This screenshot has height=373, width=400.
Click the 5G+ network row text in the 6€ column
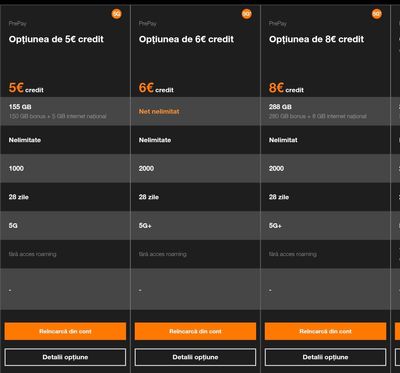tap(145, 226)
